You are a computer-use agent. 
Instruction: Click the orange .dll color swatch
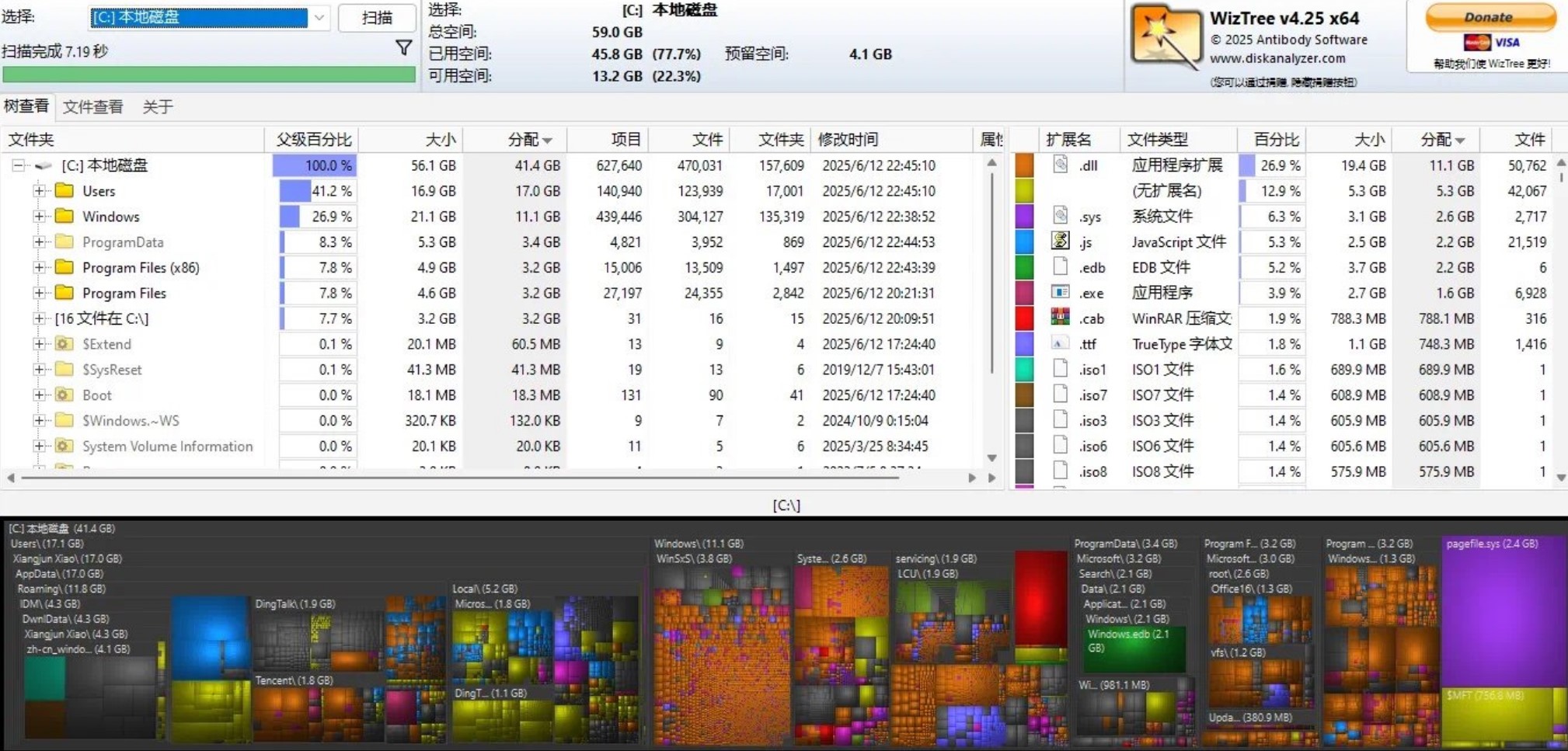coord(1025,165)
